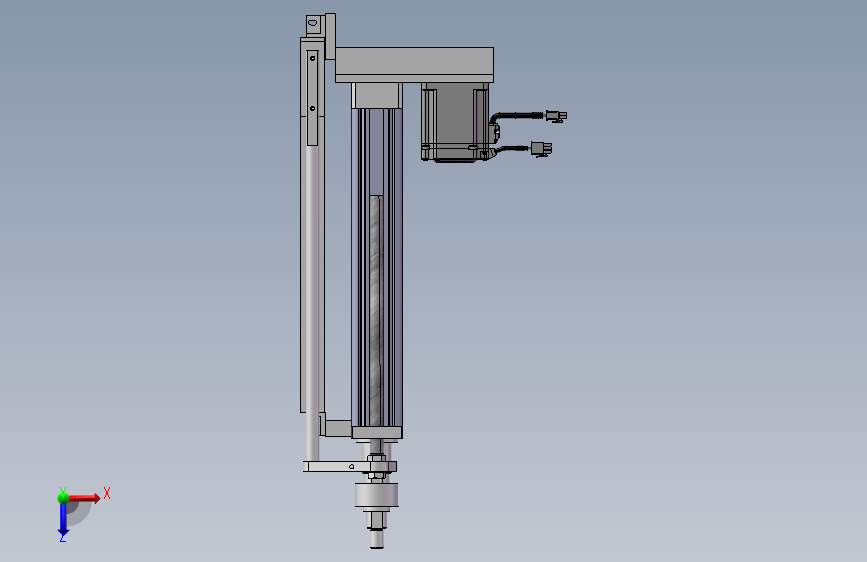Select the actuator top block under the plate

coord(377,96)
